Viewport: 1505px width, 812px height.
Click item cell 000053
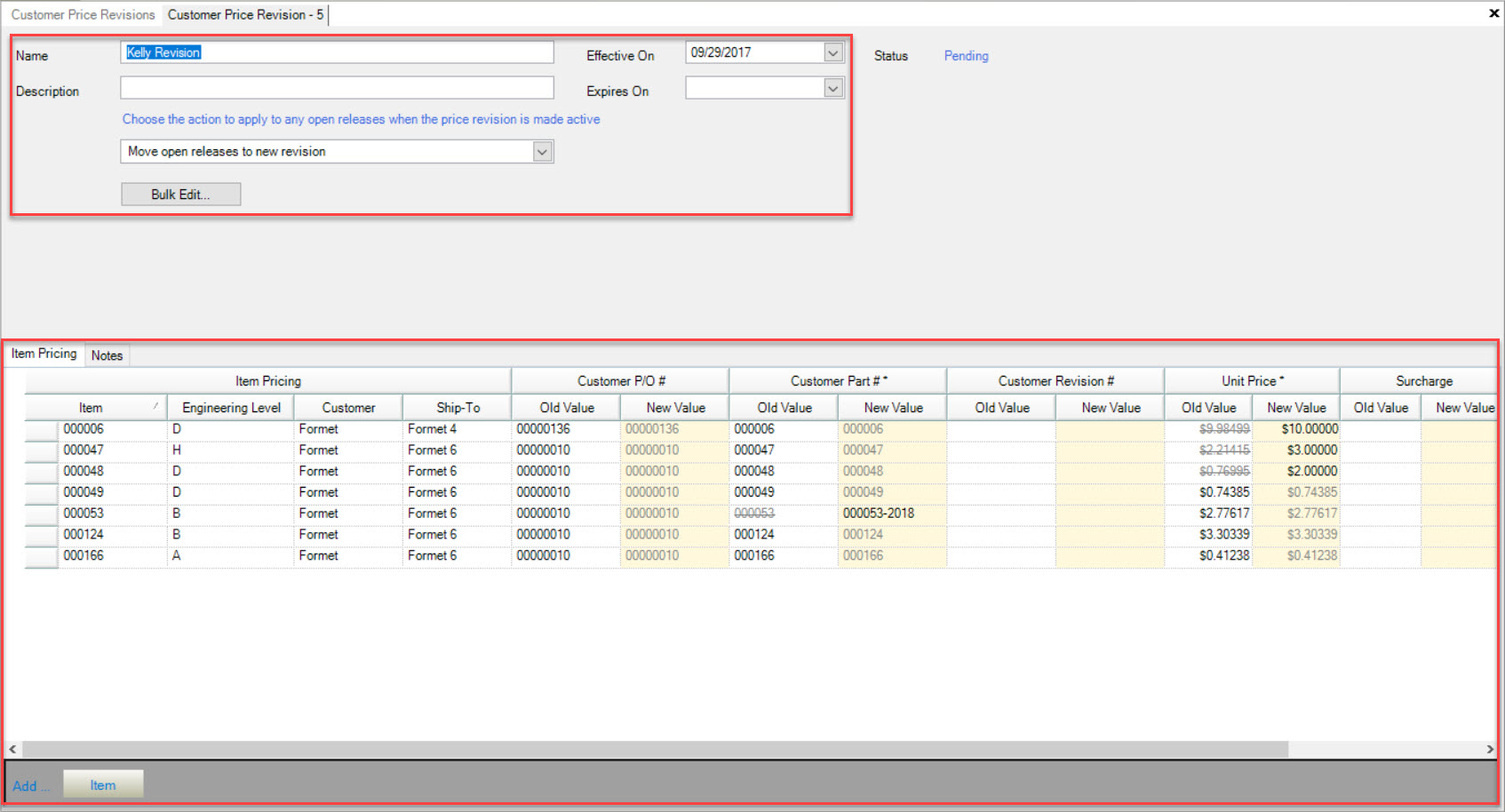click(113, 513)
